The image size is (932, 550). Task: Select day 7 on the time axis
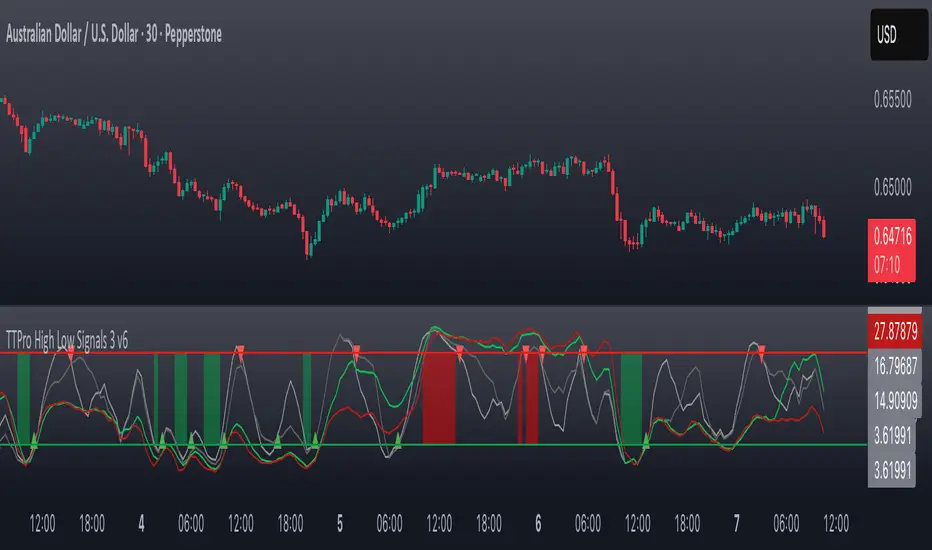737,521
